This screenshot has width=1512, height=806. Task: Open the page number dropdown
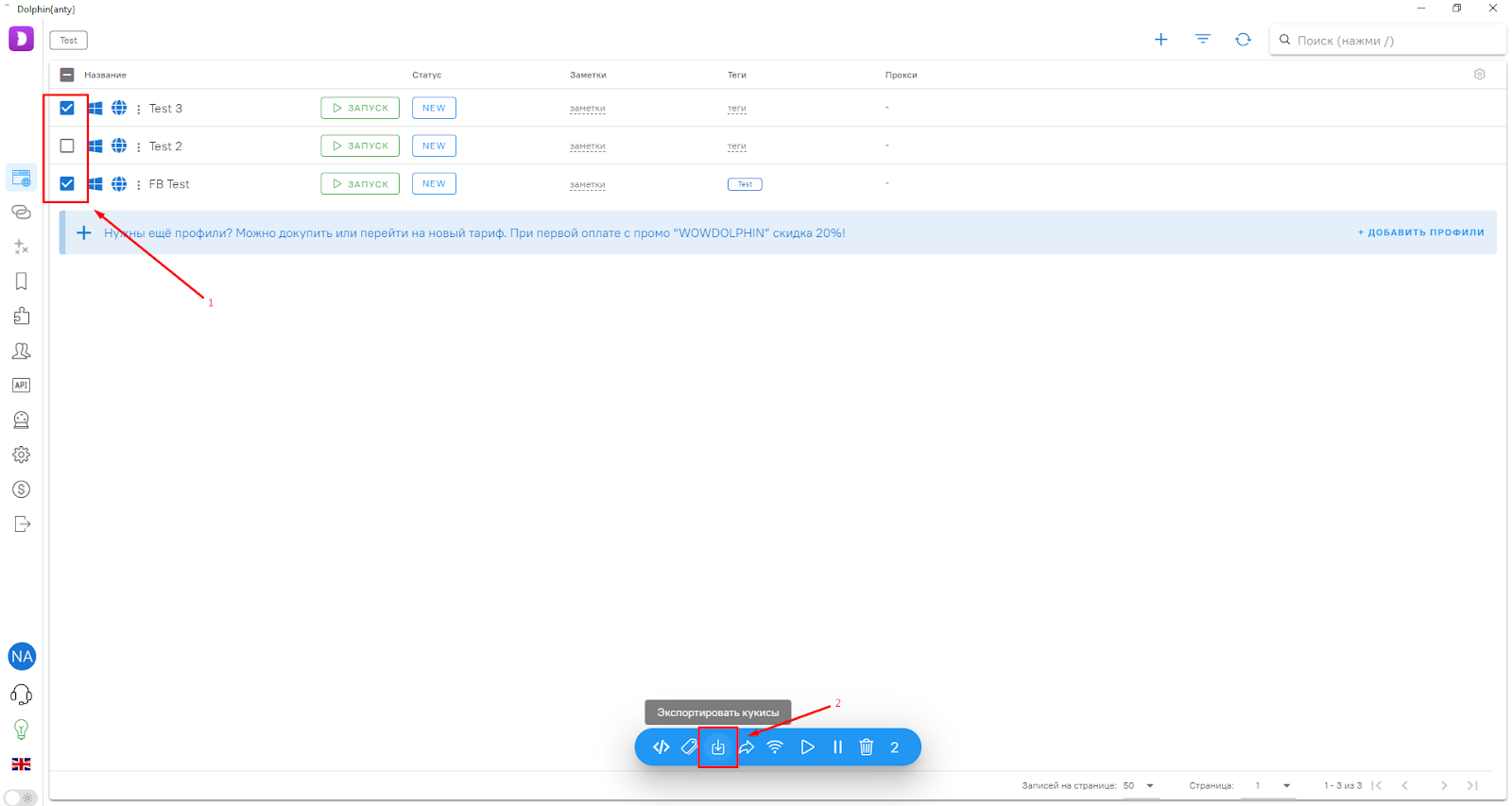pos(1286,785)
